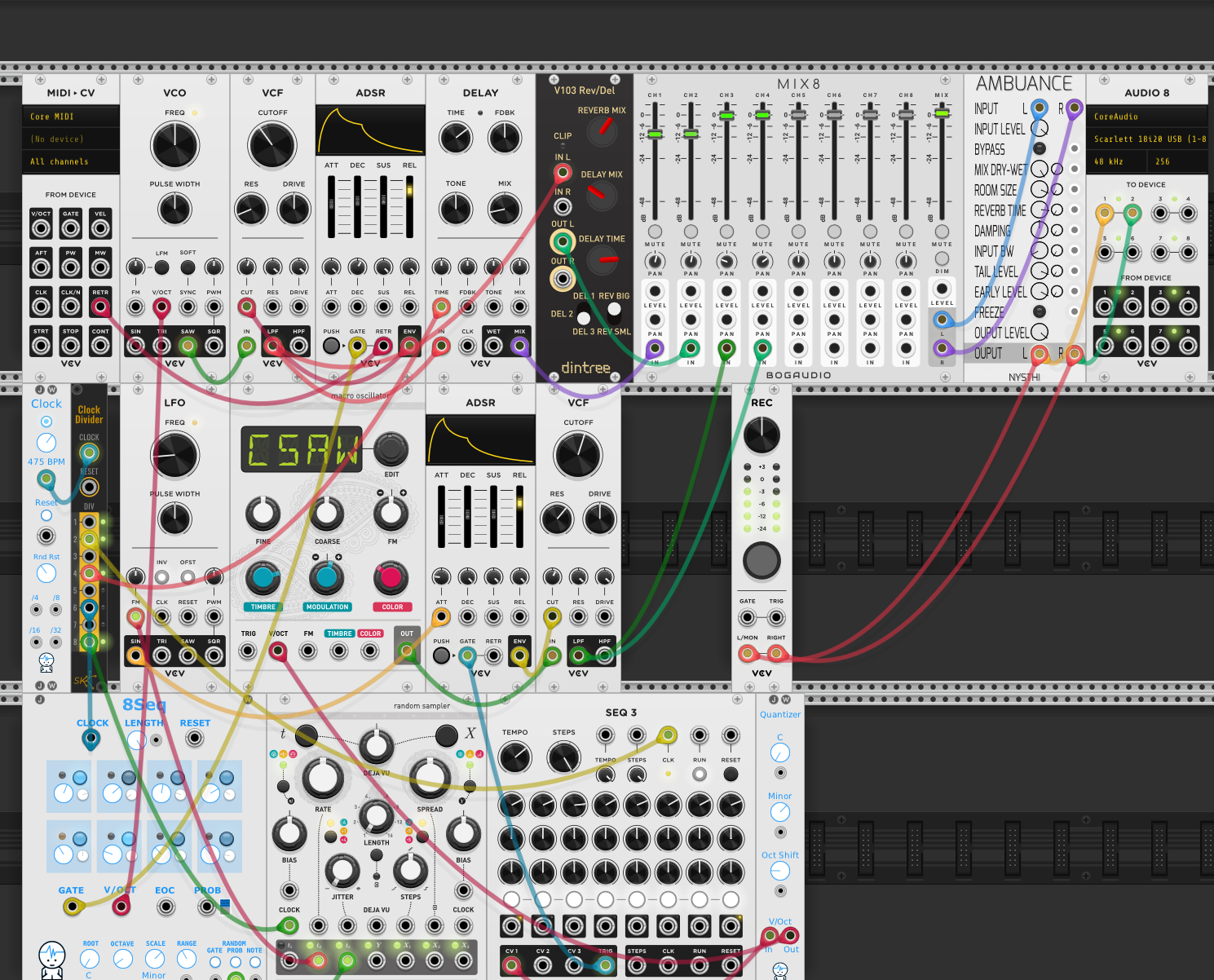Click the CSAW display on macro oscillator
The width and height of the screenshot is (1214, 980).
tap(301, 449)
